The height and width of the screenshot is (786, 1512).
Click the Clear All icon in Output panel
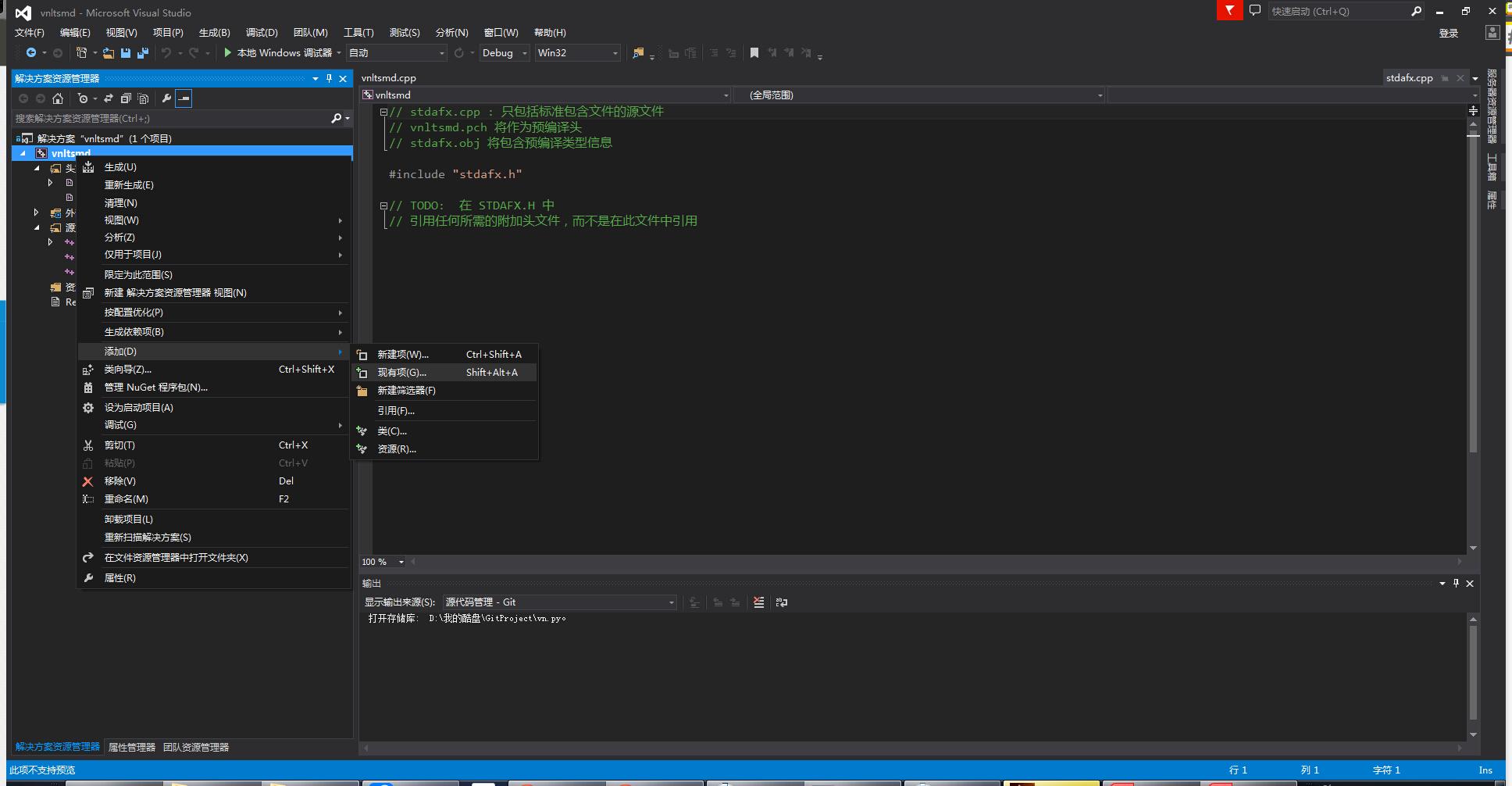(758, 602)
